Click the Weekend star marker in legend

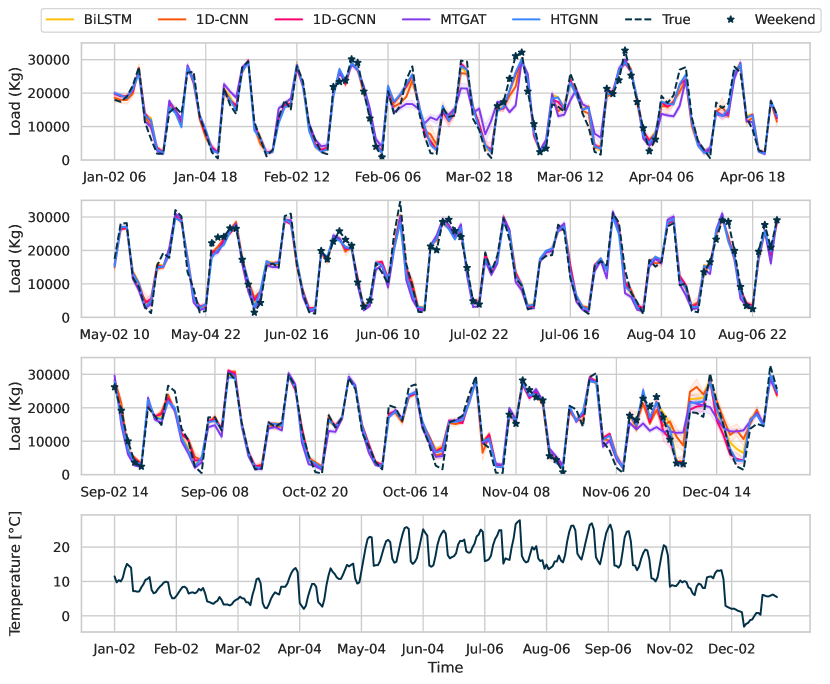pos(731,19)
